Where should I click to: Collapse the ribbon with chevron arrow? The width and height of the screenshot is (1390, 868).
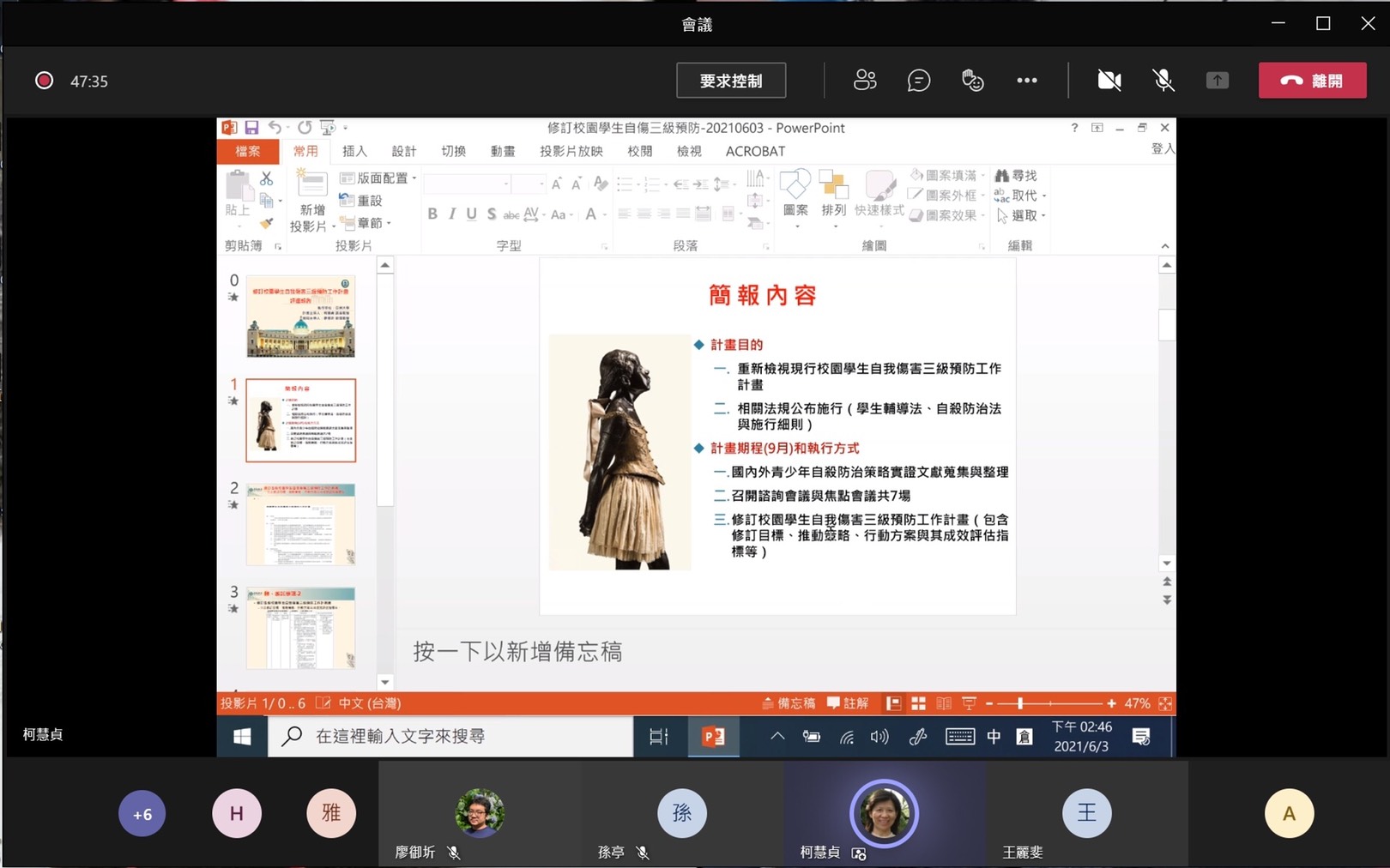click(1164, 246)
